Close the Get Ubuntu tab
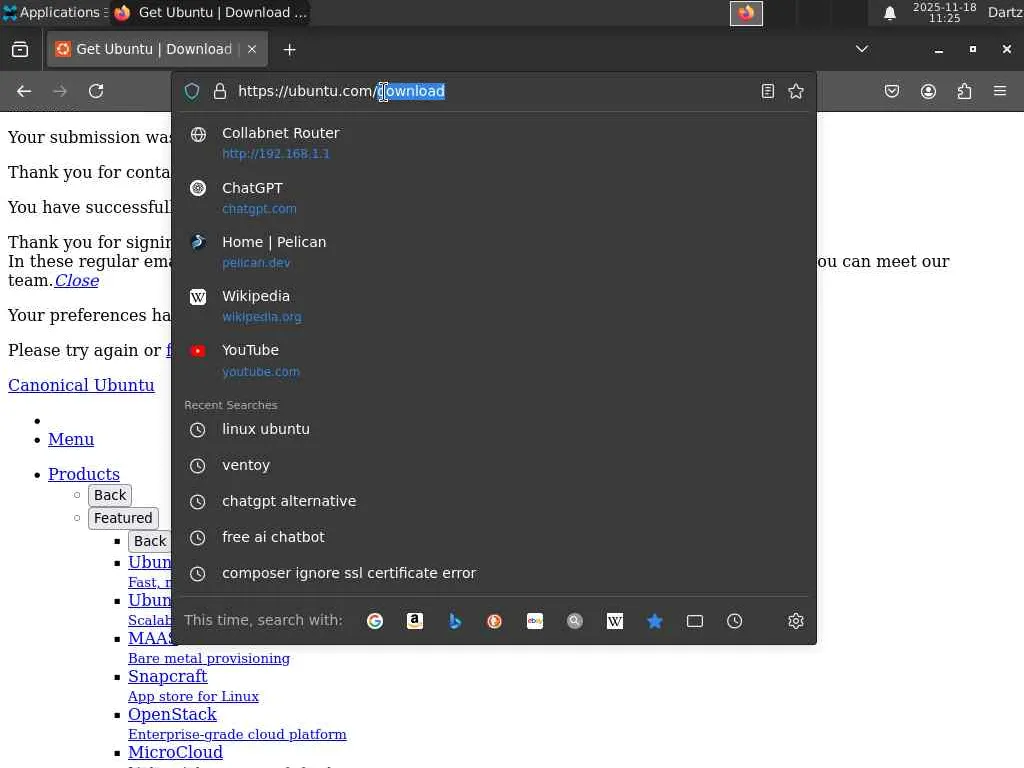1024x768 pixels. pos(252,49)
